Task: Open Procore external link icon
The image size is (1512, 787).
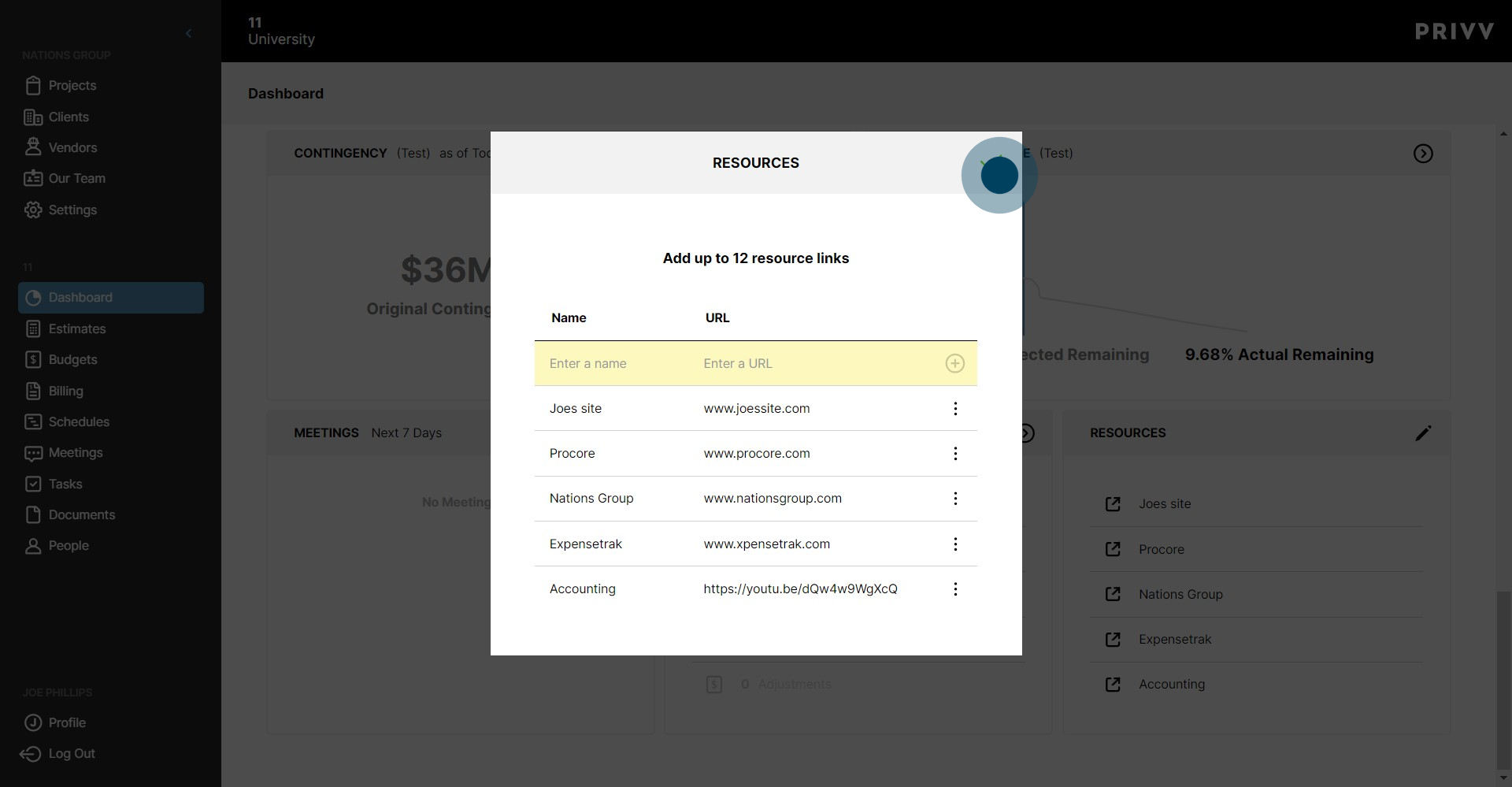Action: (x=1113, y=549)
